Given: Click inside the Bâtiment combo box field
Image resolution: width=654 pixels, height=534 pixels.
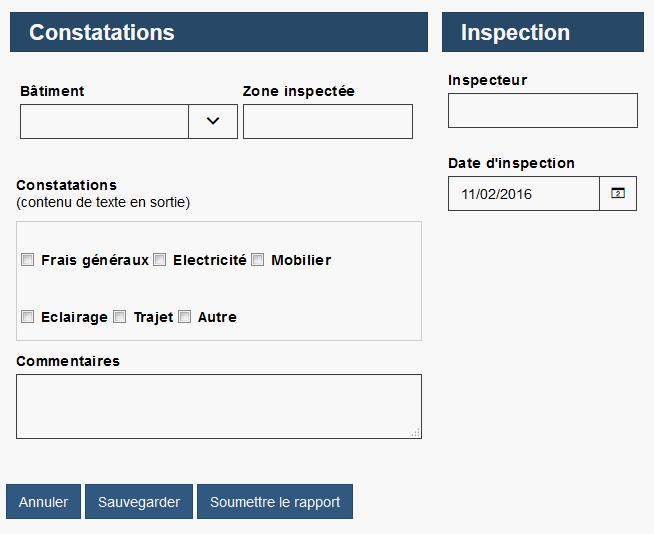Looking at the screenshot, I should point(104,121).
